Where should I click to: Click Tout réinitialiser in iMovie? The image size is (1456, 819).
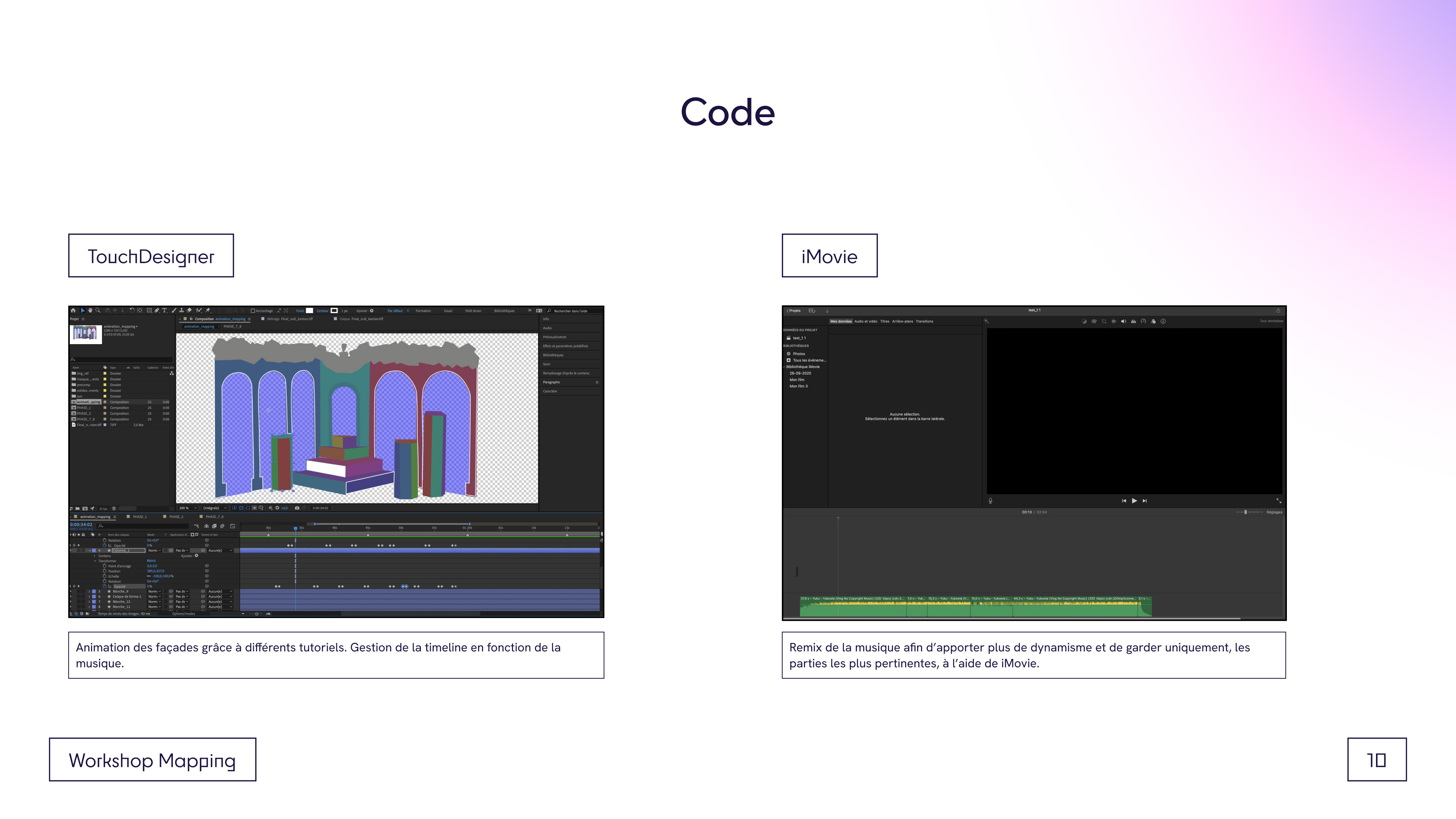(x=1272, y=321)
